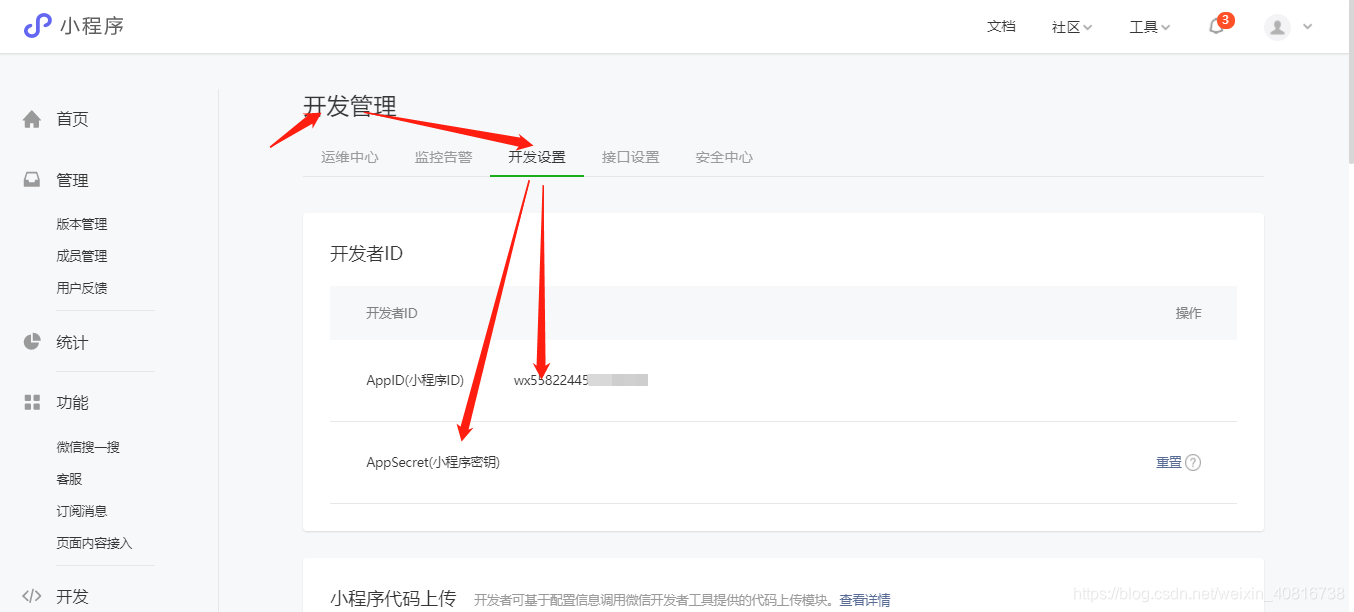Switch to the 接口设置 tab
The height and width of the screenshot is (612, 1354).
tap(630, 156)
